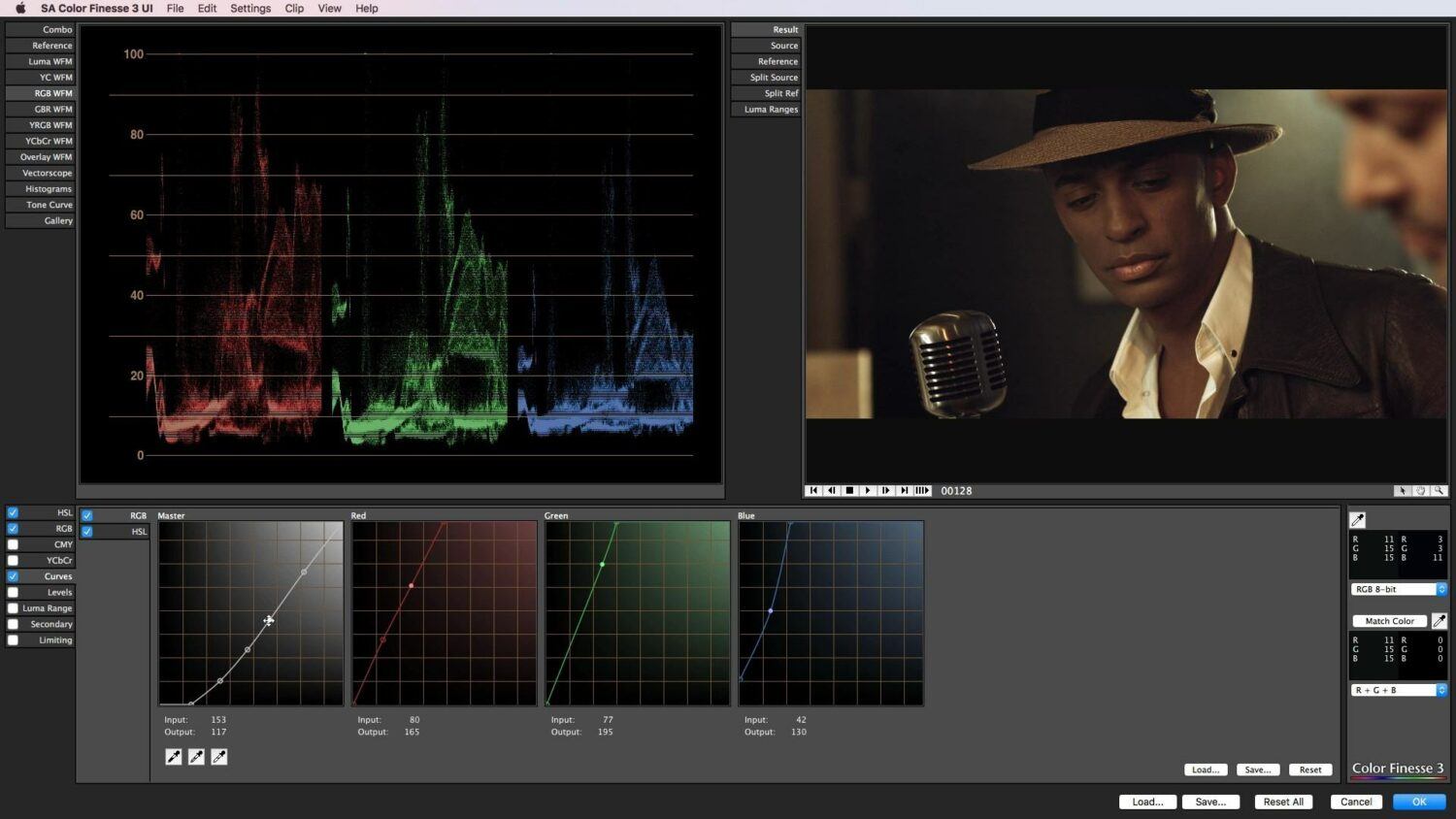Viewport: 1456px width, 819px height.
Task: Open the R + G + B match dropdown
Action: coord(1399,690)
